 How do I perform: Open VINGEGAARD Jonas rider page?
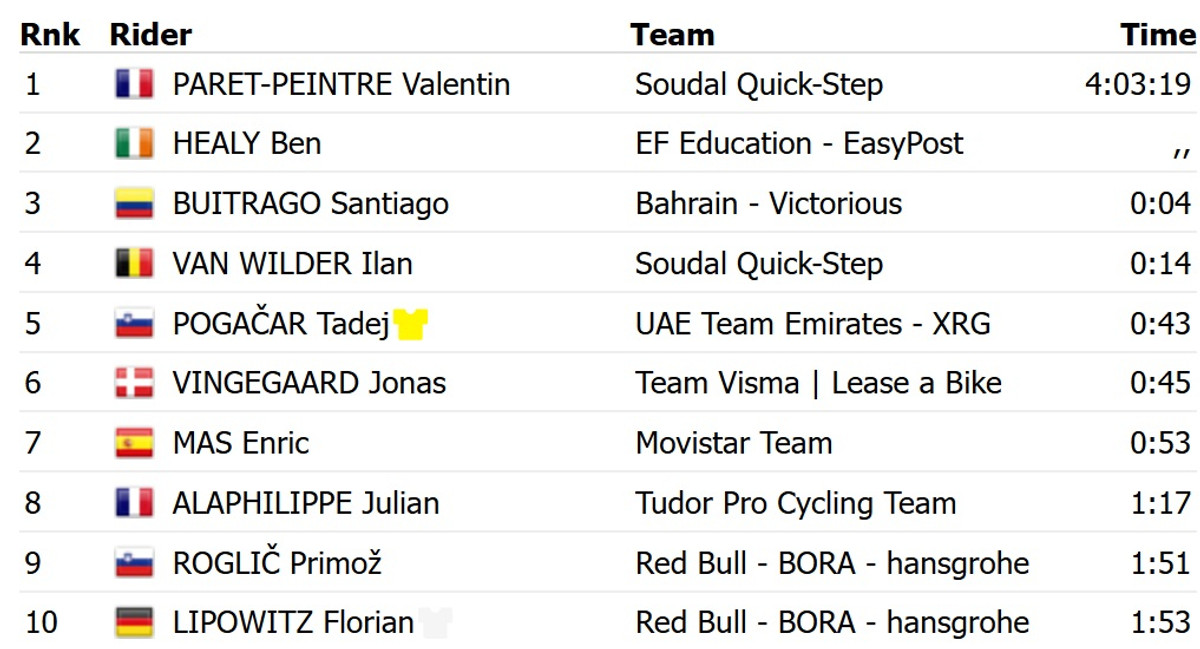click(x=309, y=383)
